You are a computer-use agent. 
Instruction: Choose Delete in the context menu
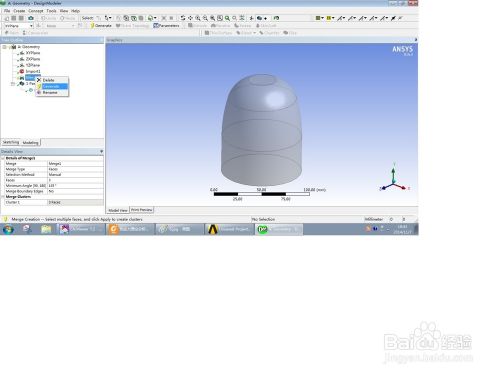coord(52,80)
